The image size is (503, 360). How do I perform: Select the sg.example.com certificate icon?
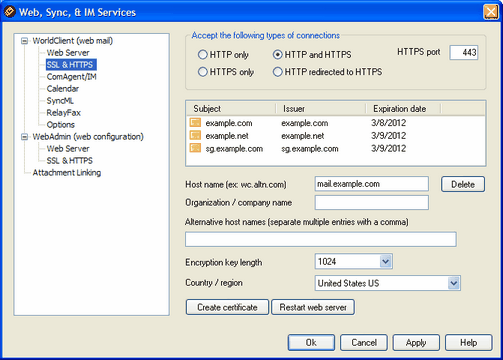point(195,148)
